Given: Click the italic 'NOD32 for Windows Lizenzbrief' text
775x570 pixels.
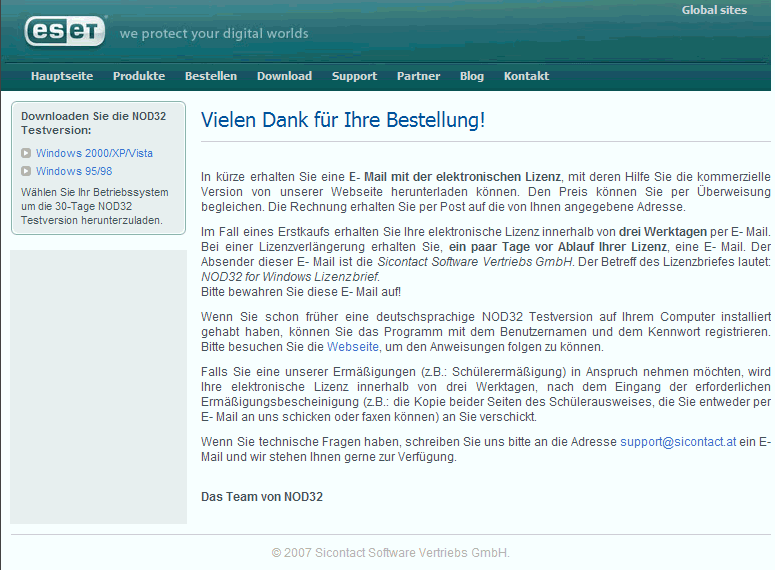Looking at the screenshot, I should coord(290,277).
